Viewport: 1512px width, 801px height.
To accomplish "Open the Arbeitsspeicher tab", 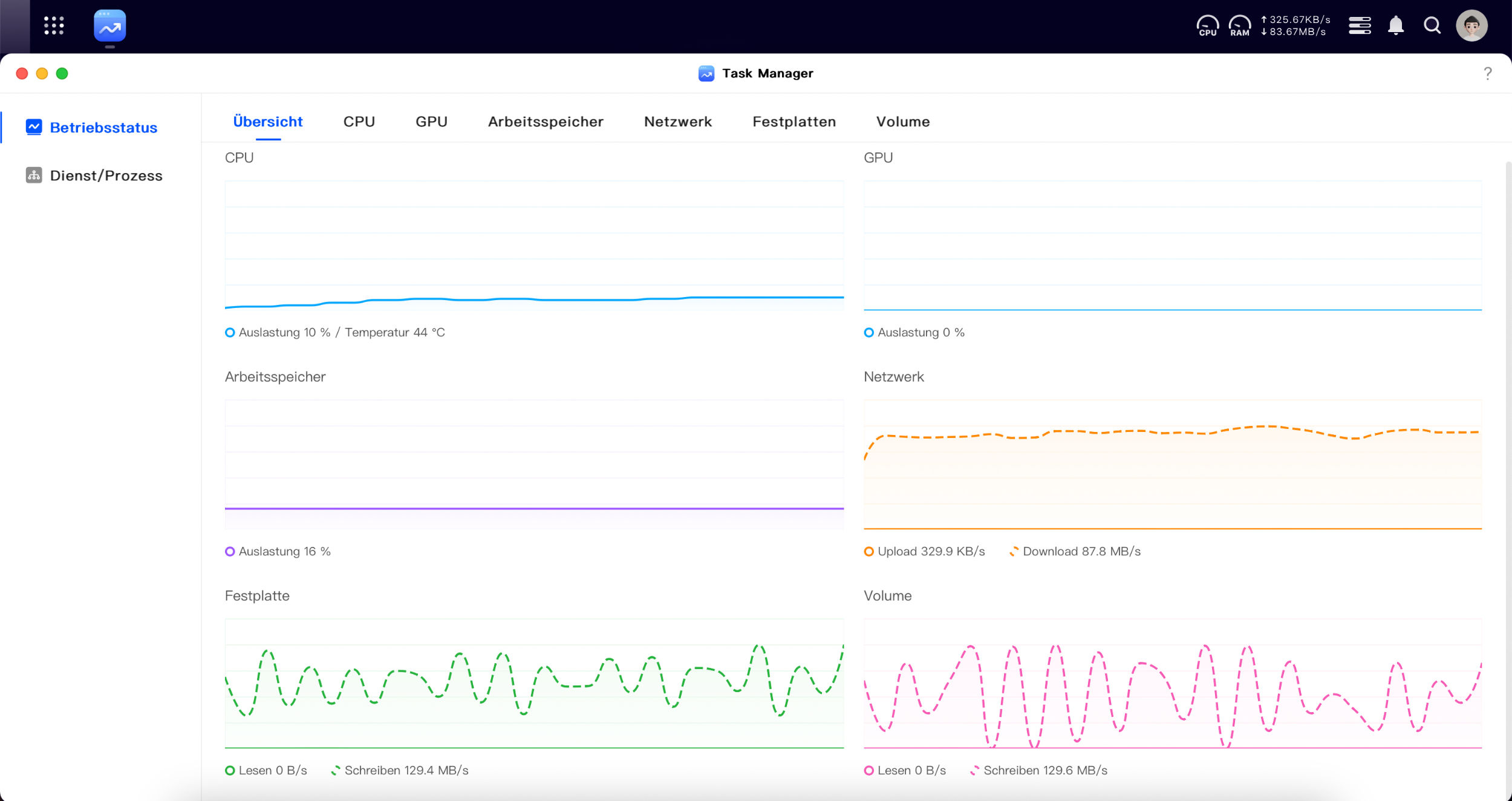I will (546, 122).
